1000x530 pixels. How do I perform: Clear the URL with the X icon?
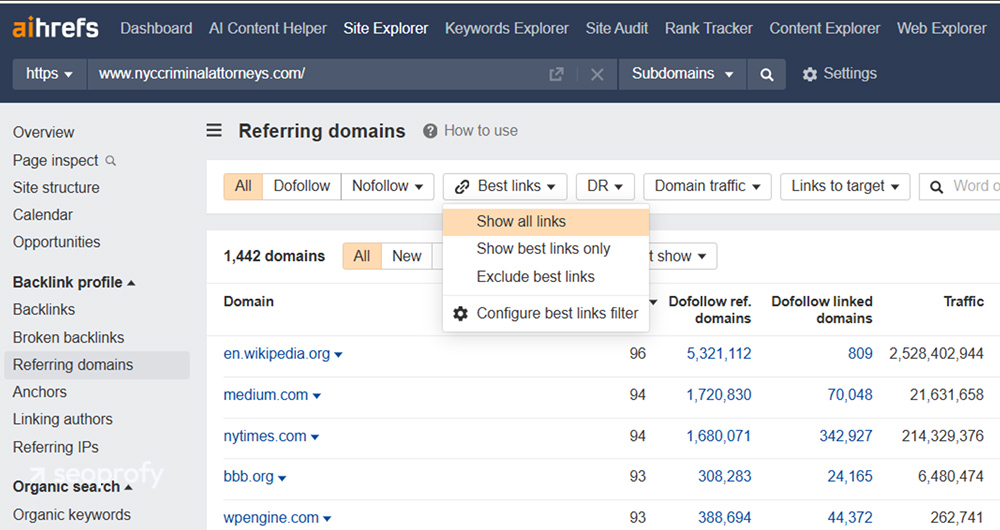coord(597,75)
